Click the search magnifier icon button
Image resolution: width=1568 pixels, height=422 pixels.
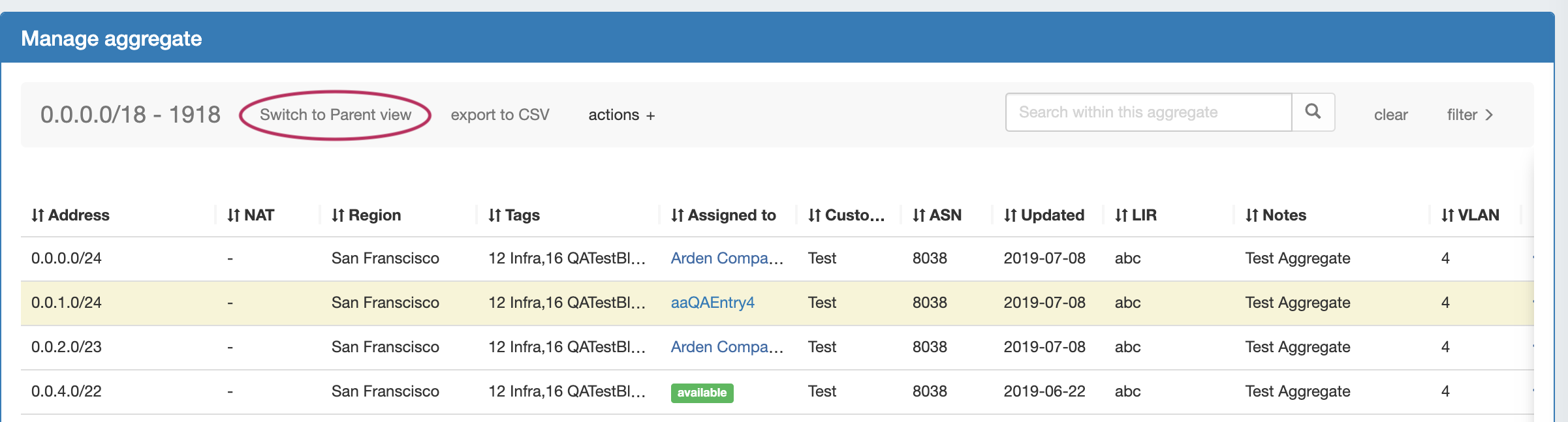tap(1313, 112)
